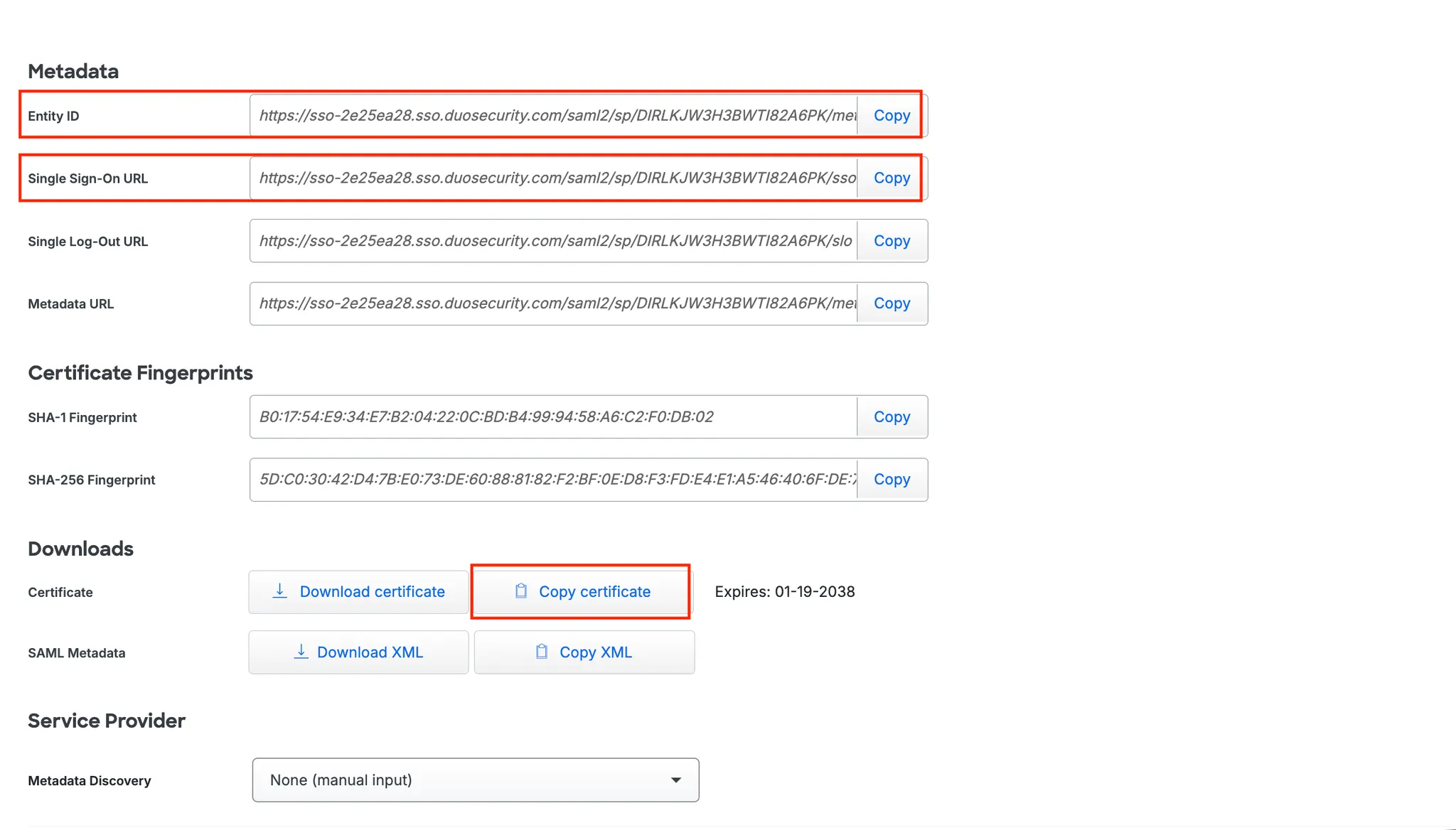Click the SHA-256 Fingerprint text field
Image resolution: width=1456 pixels, height=830 pixels.
[x=555, y=480]
